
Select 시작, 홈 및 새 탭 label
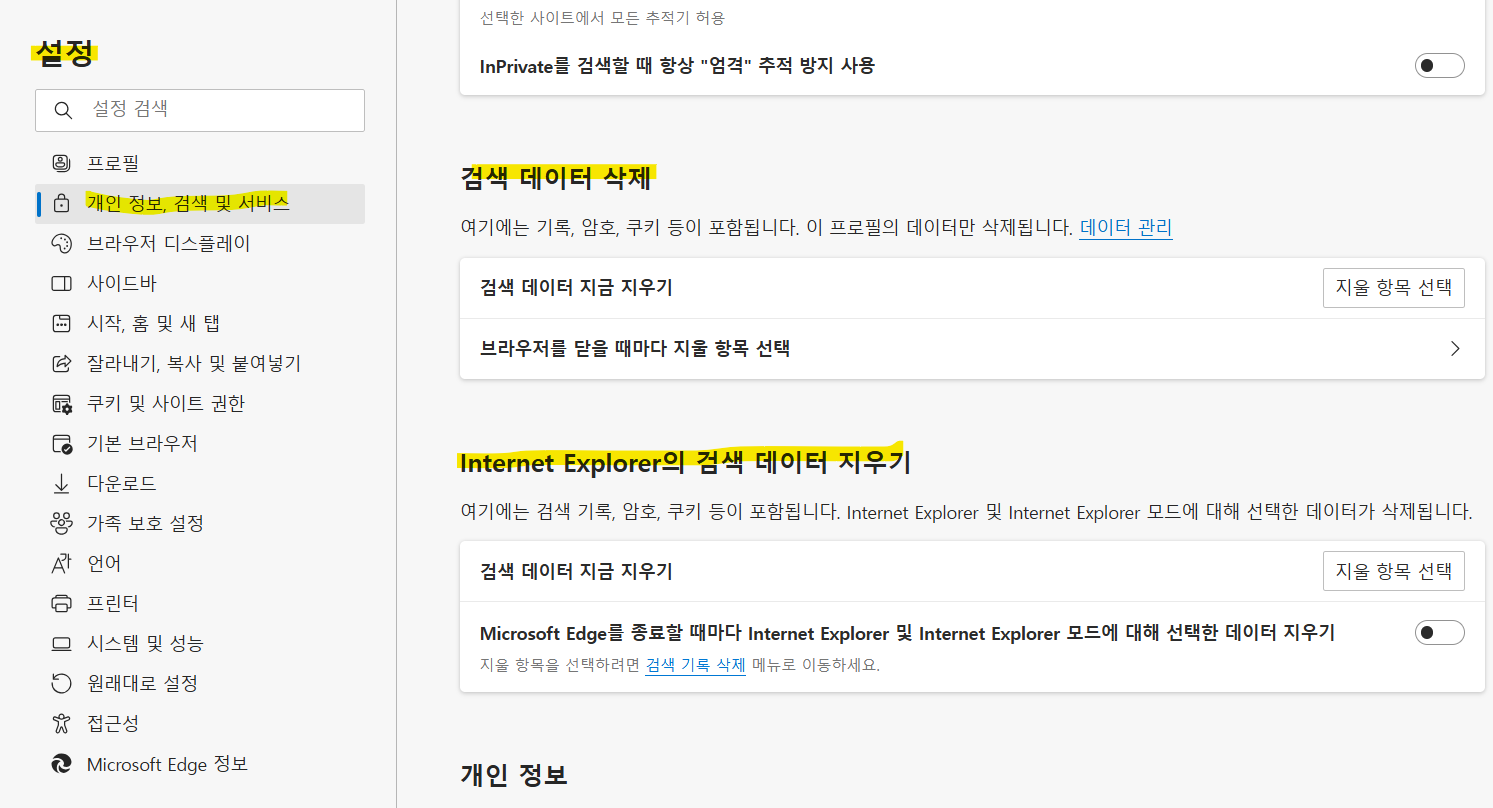pos(153,323)
